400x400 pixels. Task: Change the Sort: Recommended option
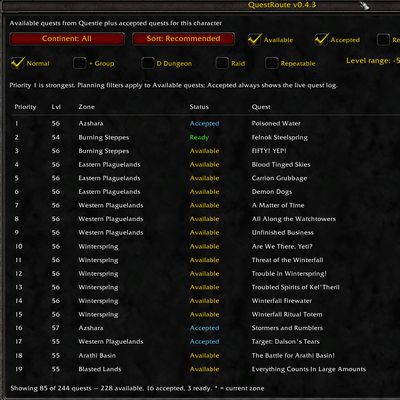(183, 39)
